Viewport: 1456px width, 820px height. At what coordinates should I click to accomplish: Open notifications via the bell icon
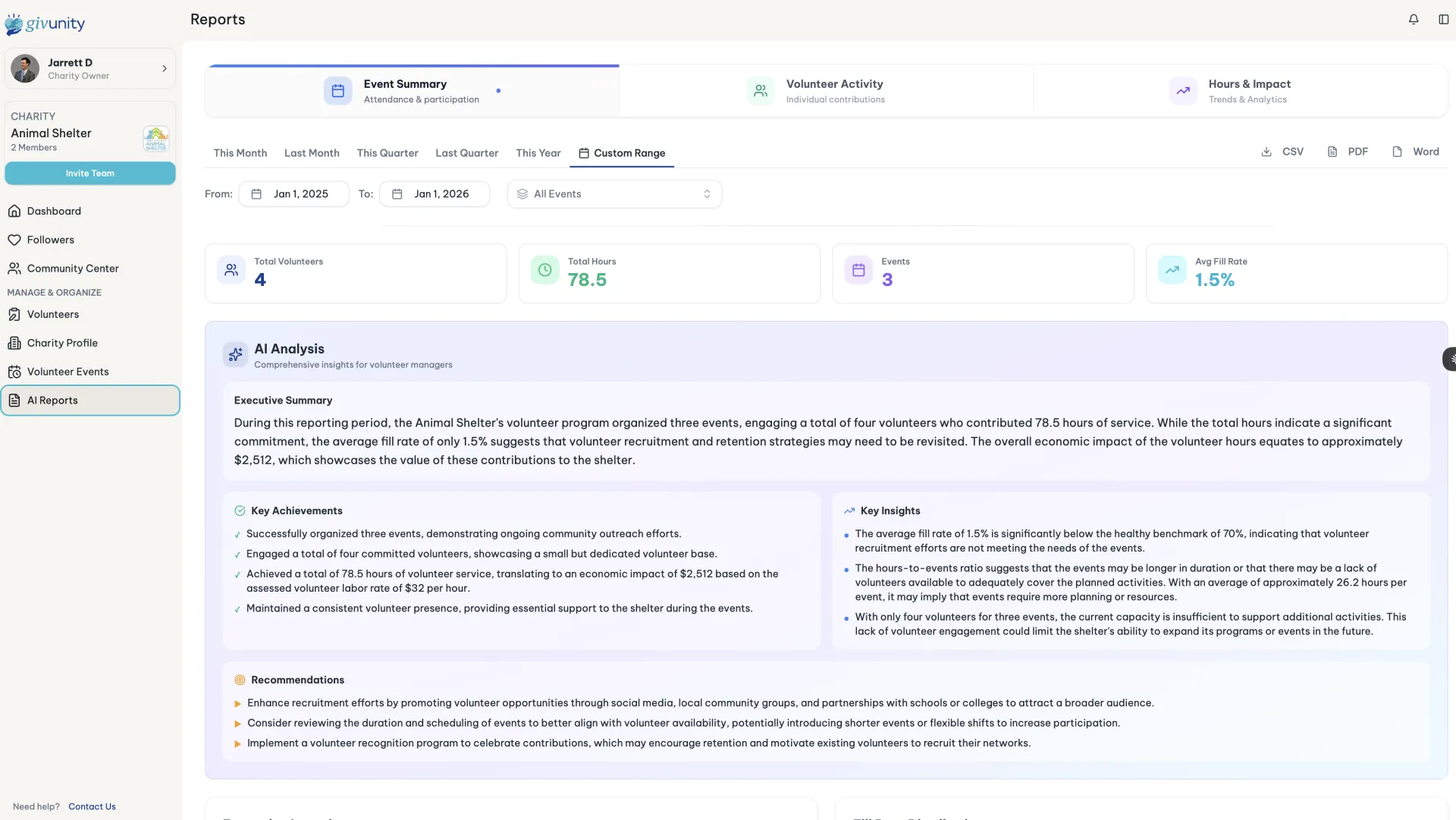[x=1413, y=19]
